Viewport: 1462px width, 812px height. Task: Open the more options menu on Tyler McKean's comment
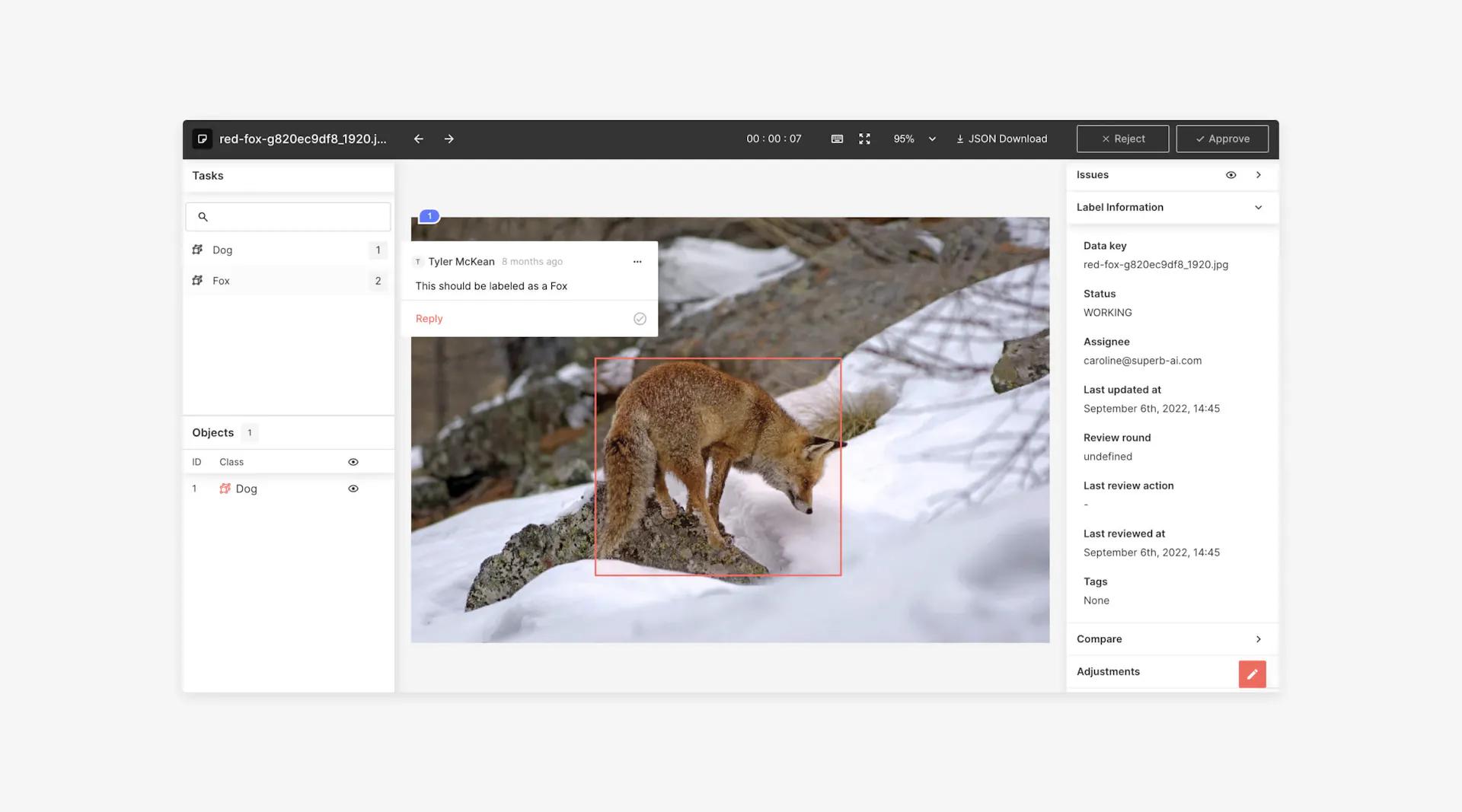637,262
